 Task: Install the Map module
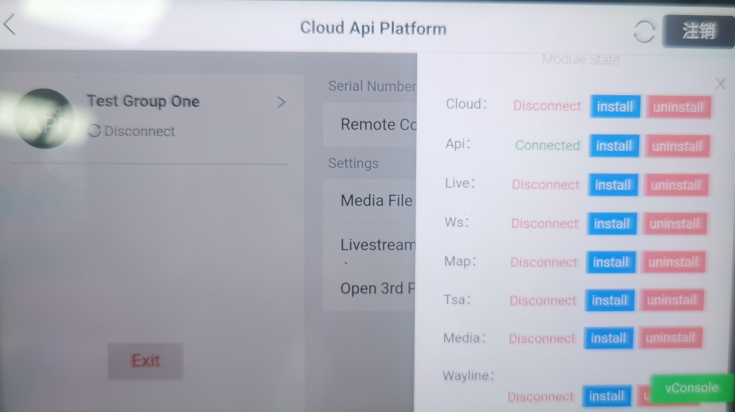pyautogui.click(x=611, y=262)
